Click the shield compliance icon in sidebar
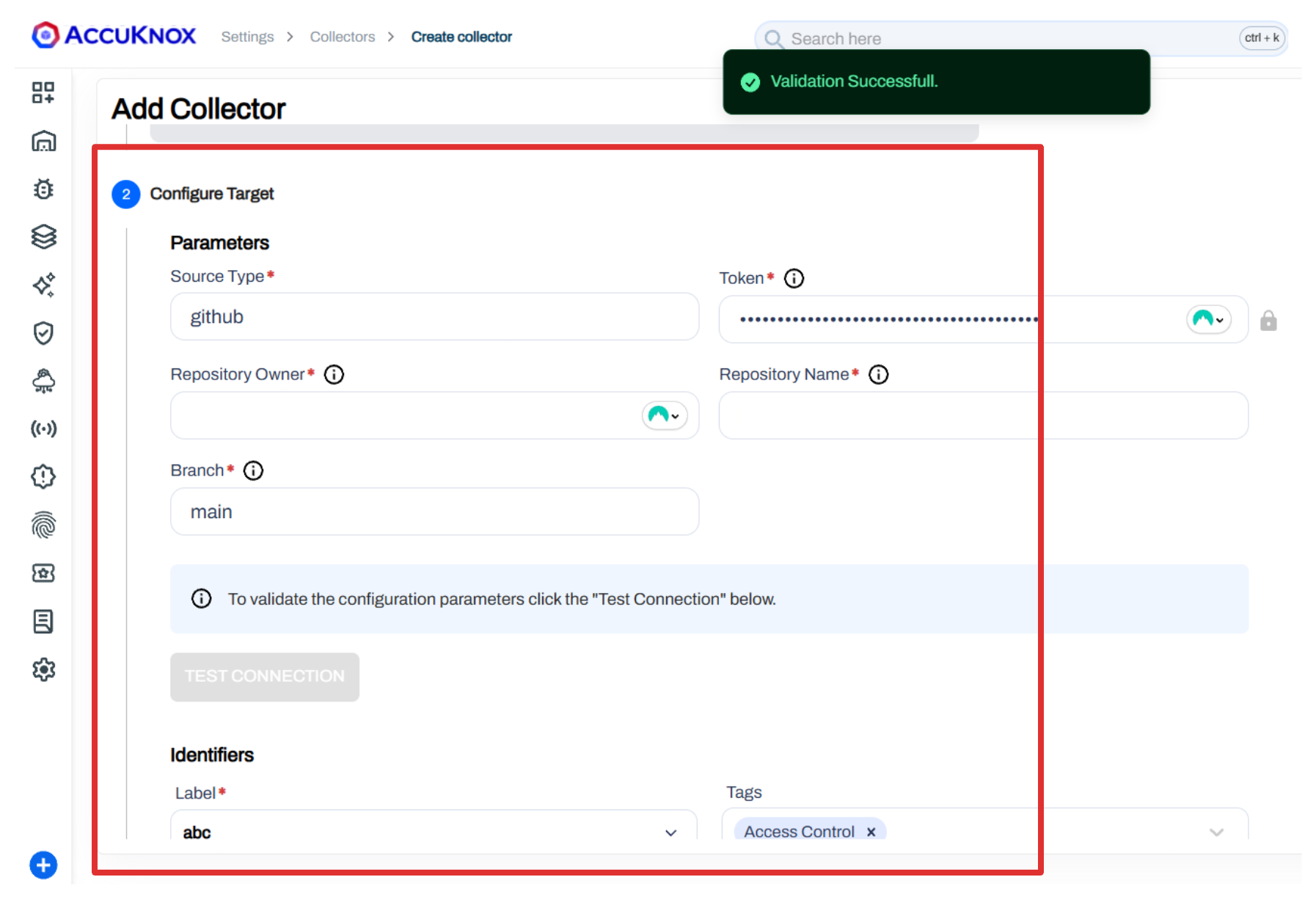 tap(44, 332)
